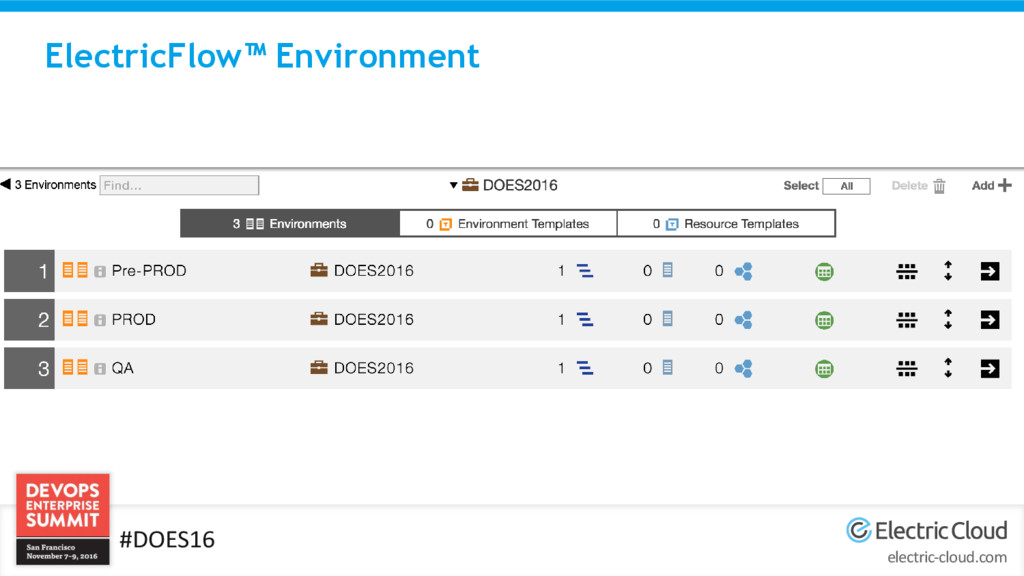1024x576 pixels.
Task: Click the grid inventory icon for Pre-PROD
Action: click(906, 271)
